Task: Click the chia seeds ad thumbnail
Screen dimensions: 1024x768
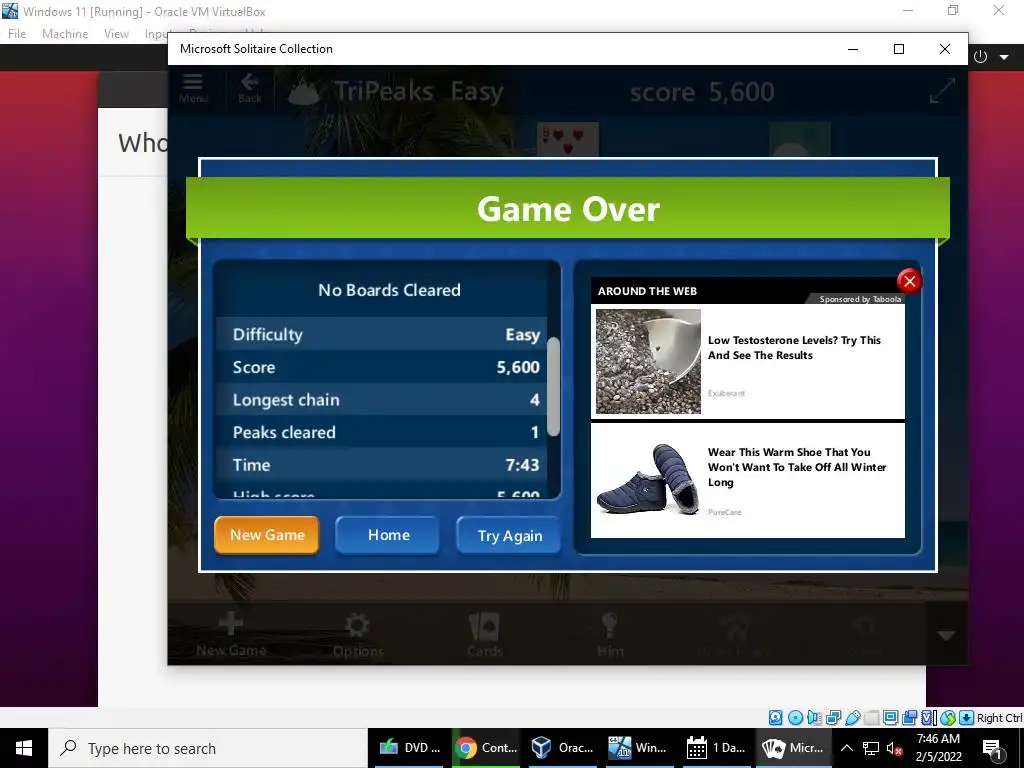Action: [x=648, y=361]
